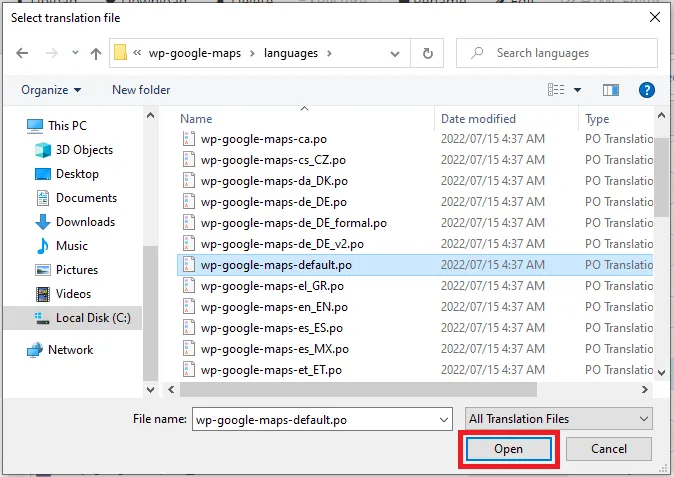Select file wp-google-maps-en_EN.po
Image resolution: width=674 pixels, height=477 pixels.
(x=274, y=307)
